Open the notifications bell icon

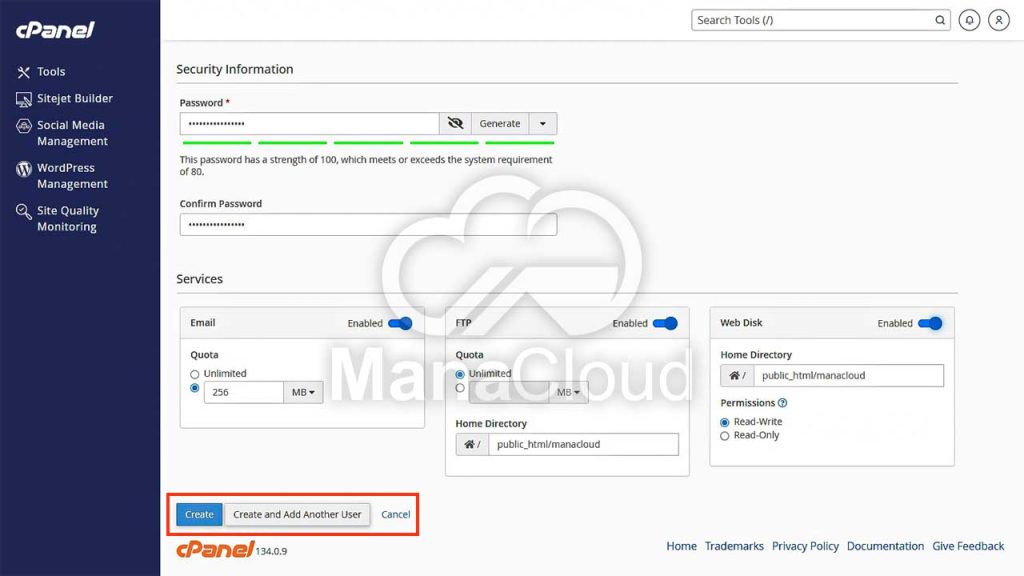point(969,20)
